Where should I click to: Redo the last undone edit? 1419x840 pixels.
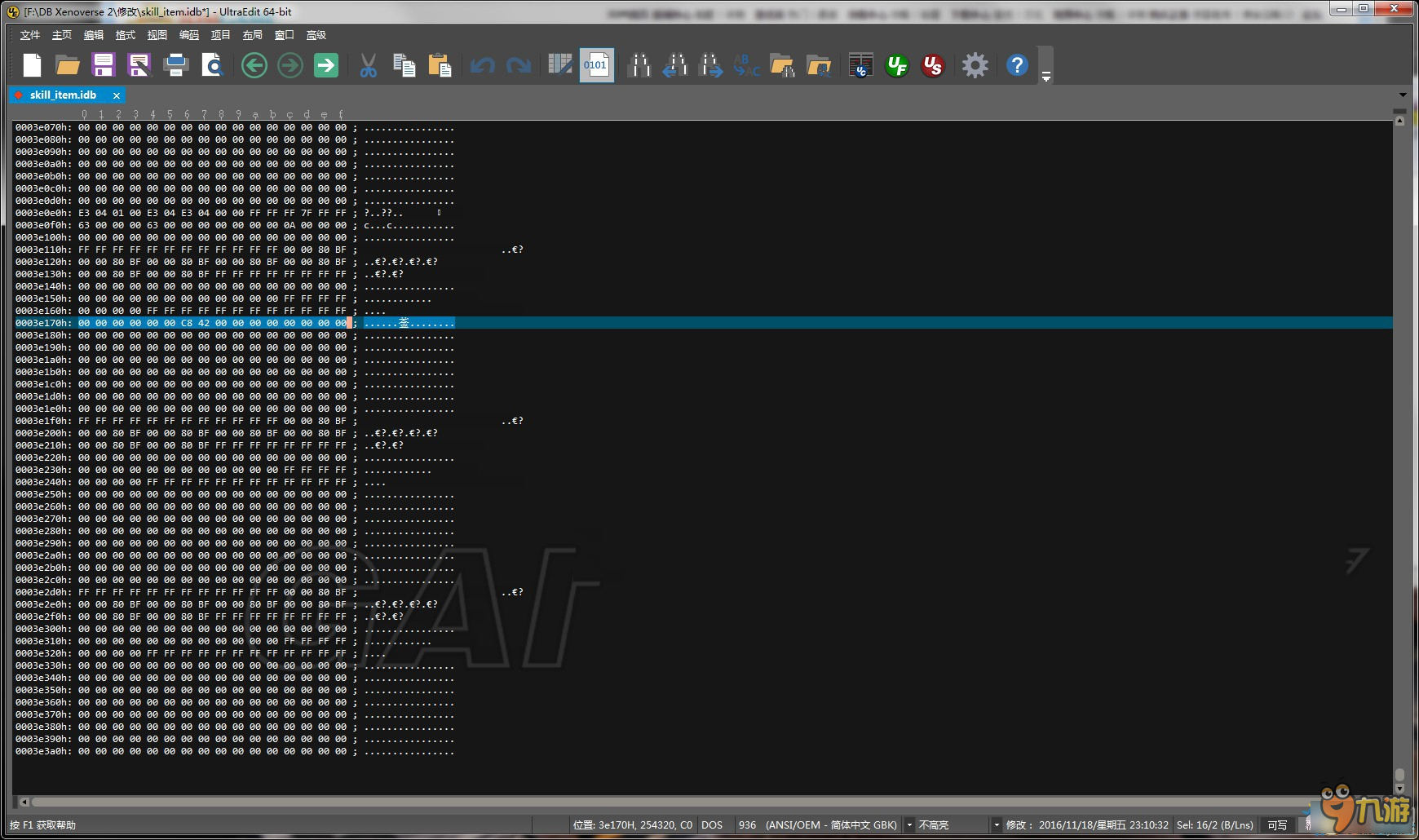(x=519, y=65)
